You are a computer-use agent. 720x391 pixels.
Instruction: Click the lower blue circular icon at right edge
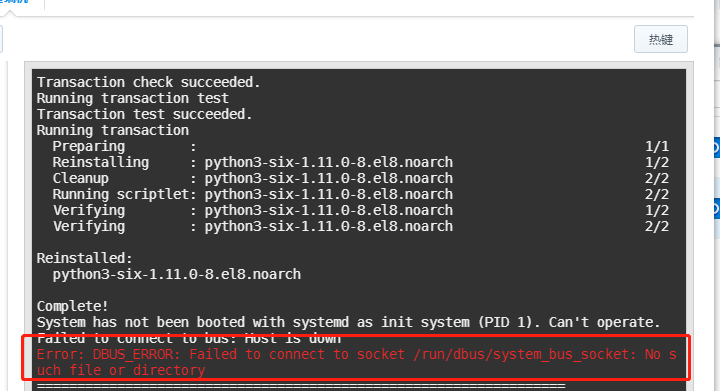[x=716, y=210]
